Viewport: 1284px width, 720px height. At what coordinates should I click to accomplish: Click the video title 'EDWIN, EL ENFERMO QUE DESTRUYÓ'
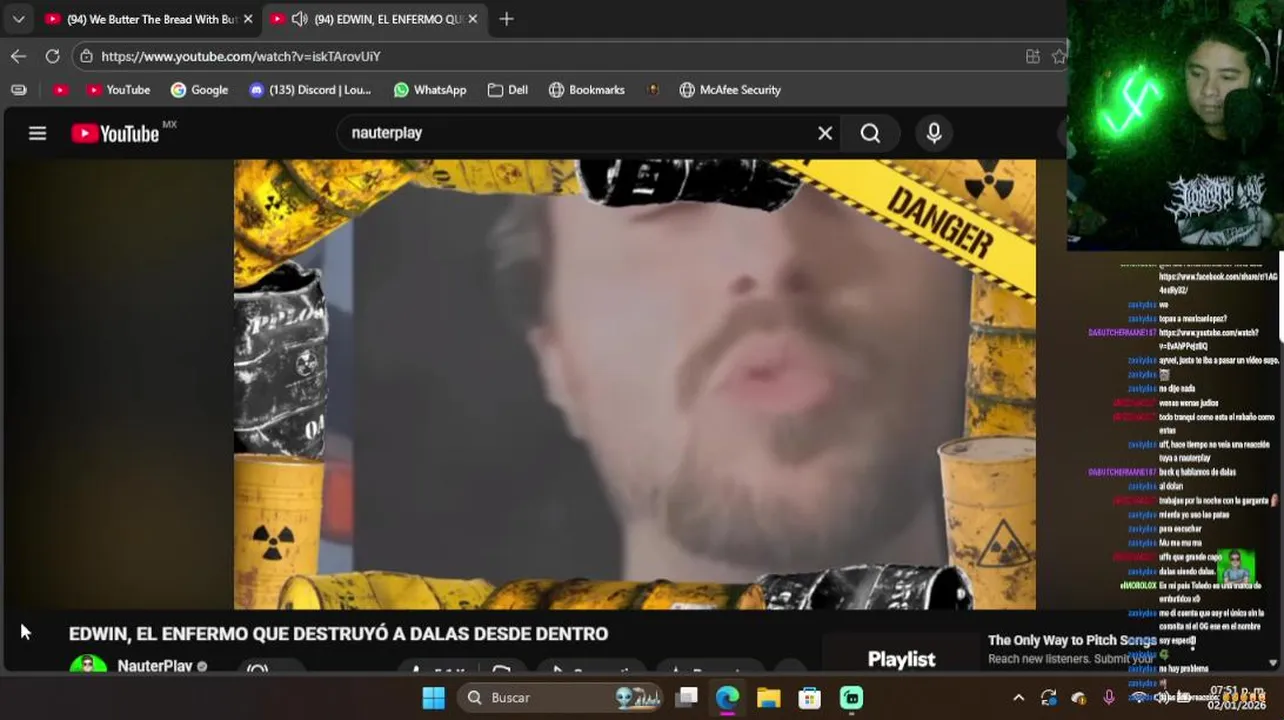(338, 634)
